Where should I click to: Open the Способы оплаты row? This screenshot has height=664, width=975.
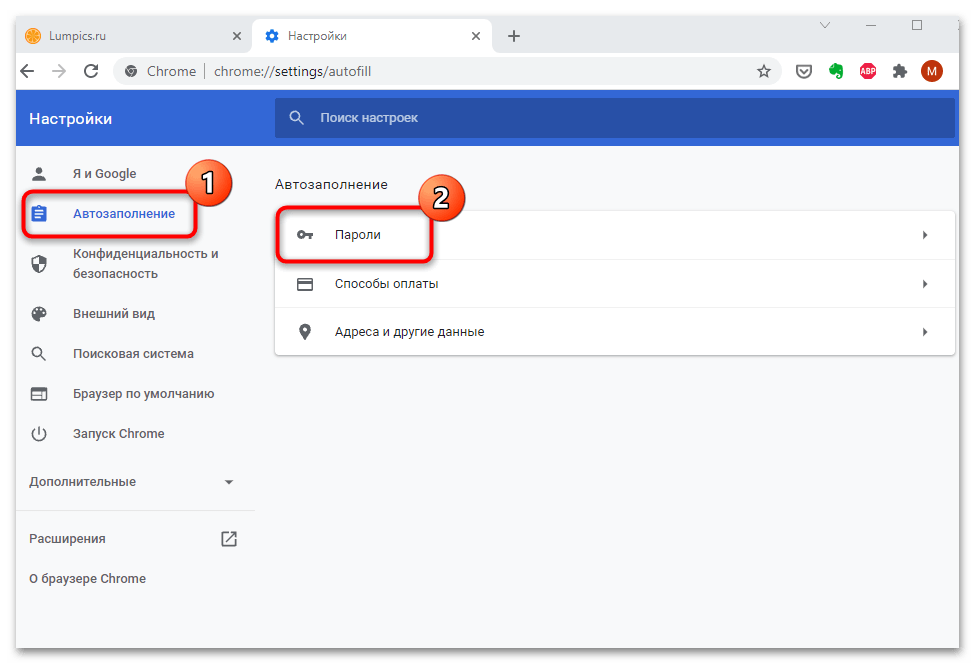pos(614,284)
